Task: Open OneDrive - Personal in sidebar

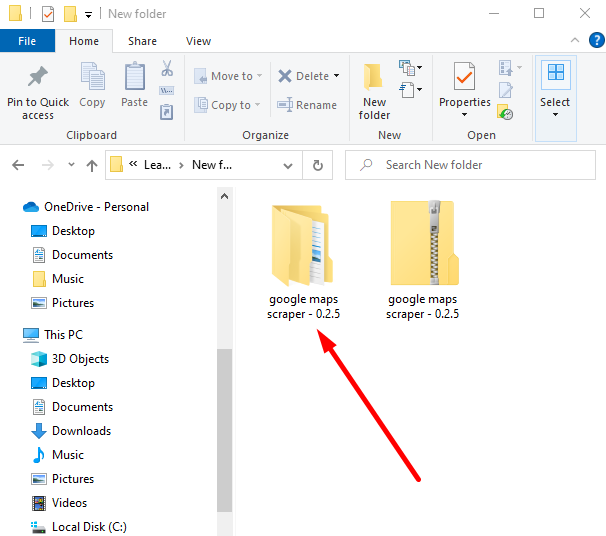Action: [86, 207]
